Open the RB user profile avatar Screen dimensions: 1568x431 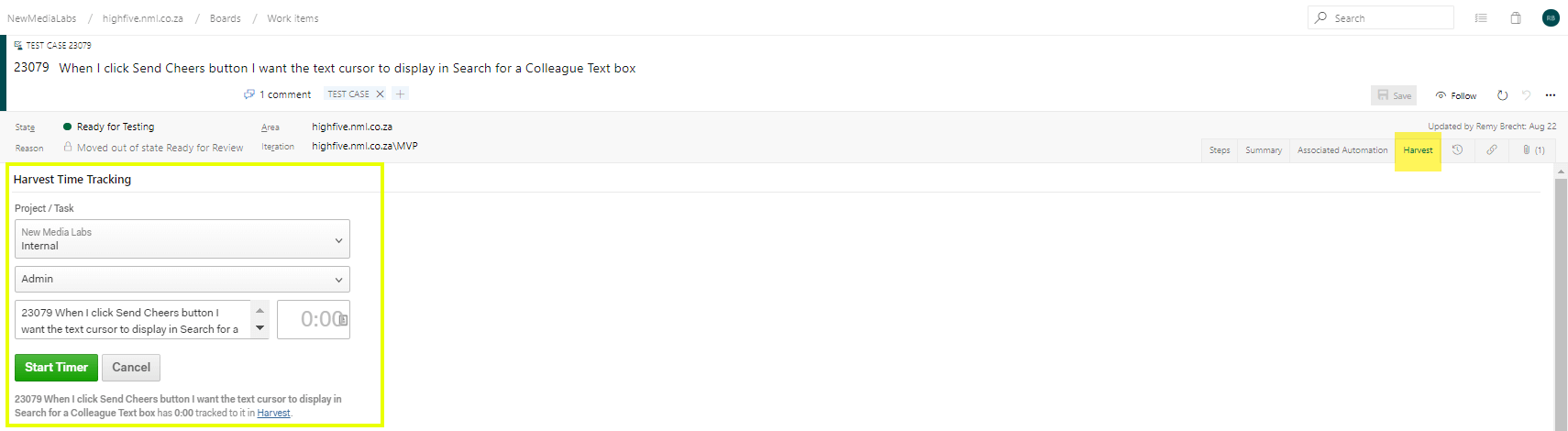[1551, 18]
